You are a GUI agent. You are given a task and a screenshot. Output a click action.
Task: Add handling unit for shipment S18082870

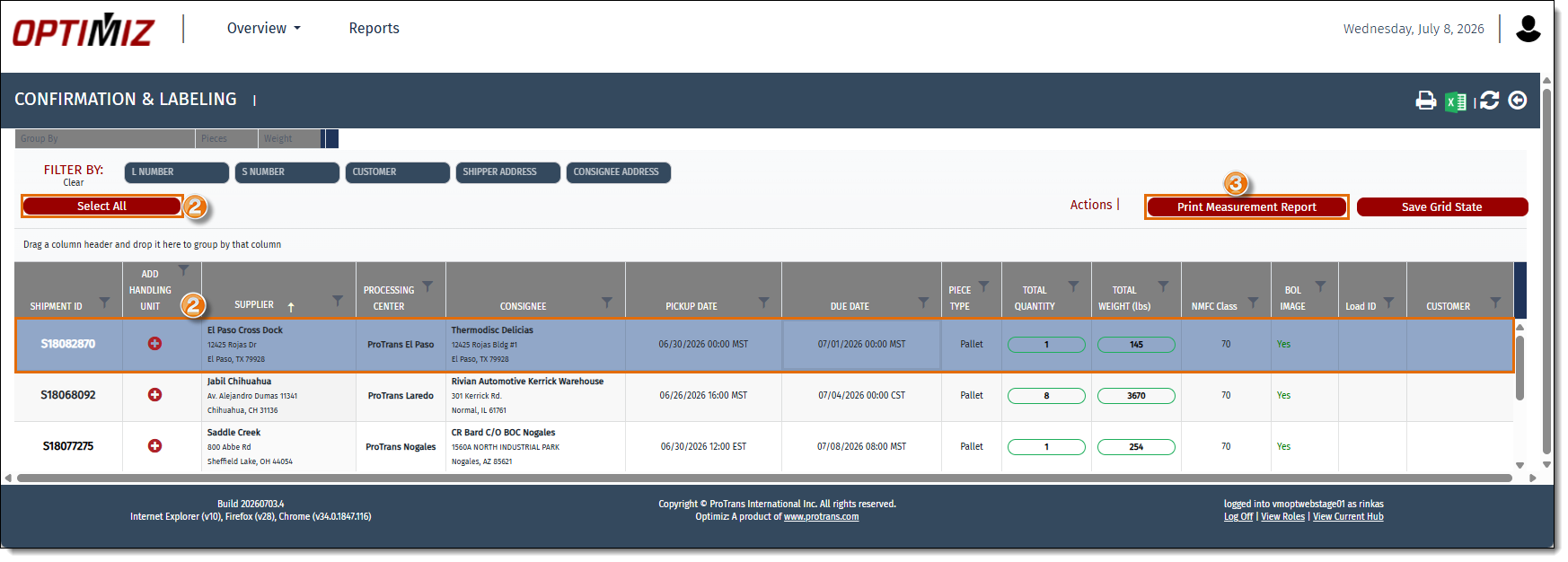point(154,344)
